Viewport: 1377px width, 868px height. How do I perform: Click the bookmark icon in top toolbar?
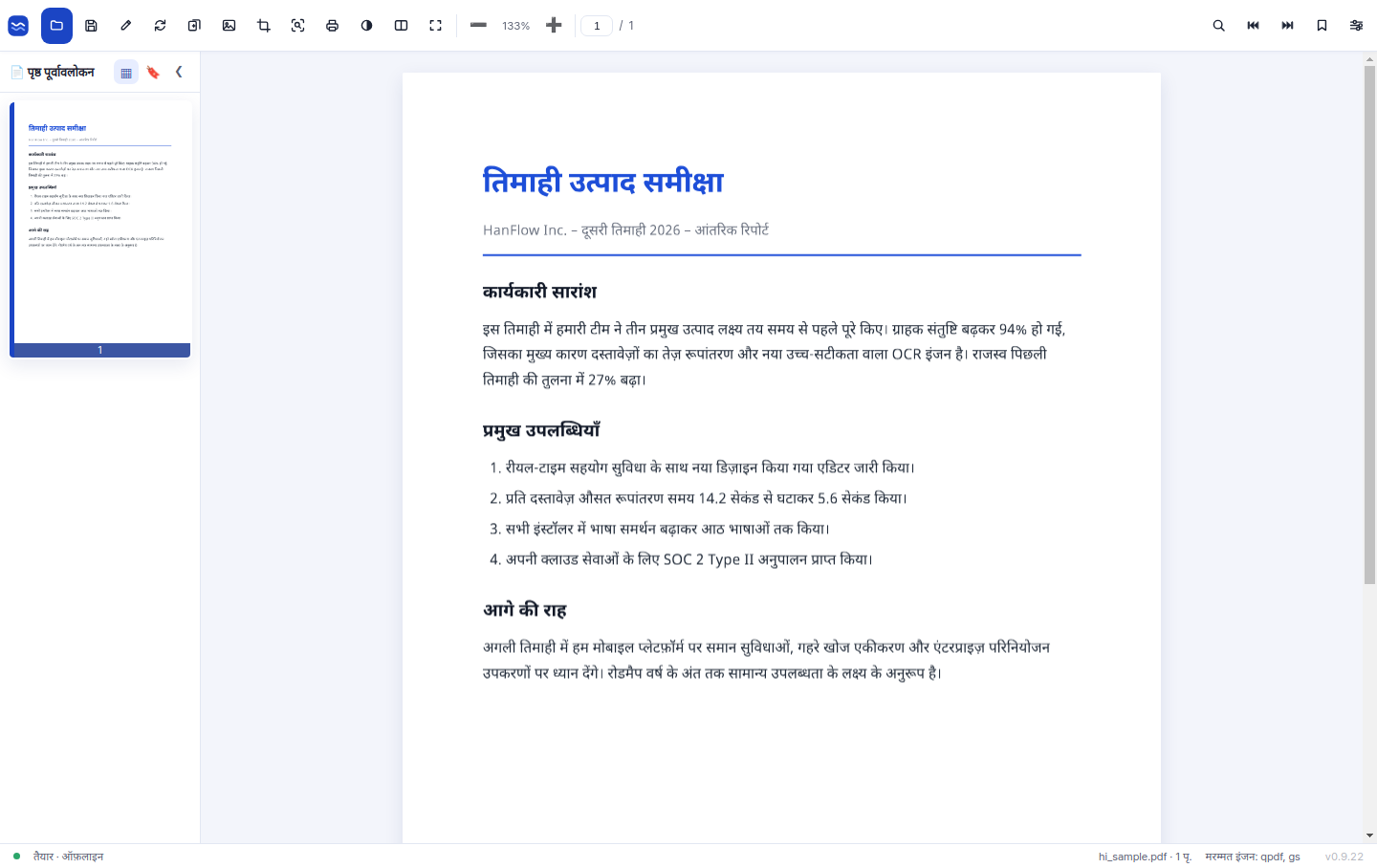tap(1322, 26)
